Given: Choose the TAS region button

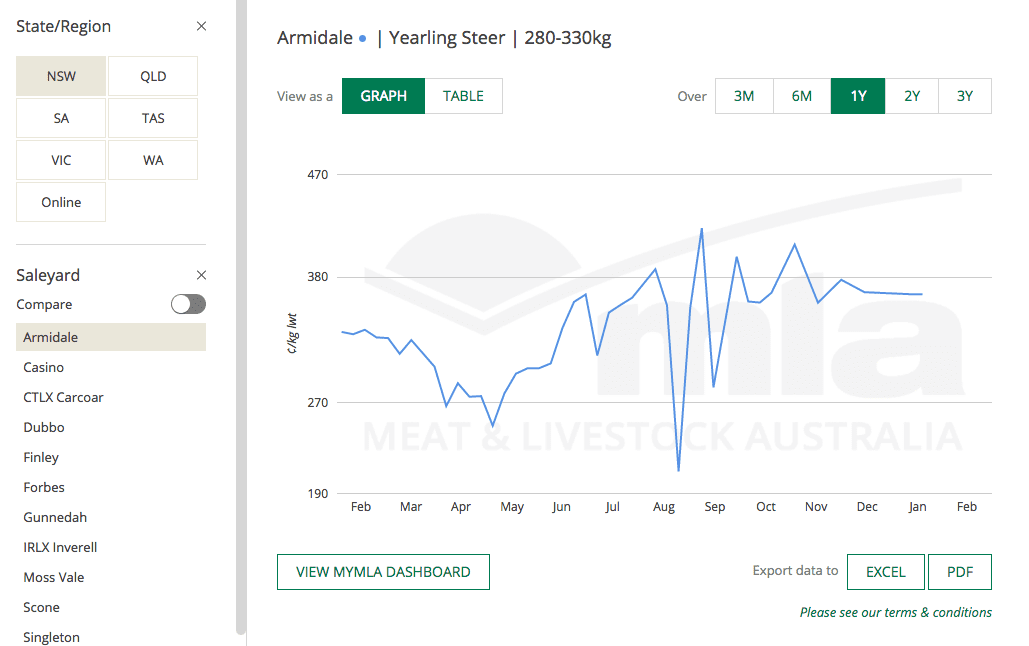Looking at the screenshot, I should pos(153,118).
